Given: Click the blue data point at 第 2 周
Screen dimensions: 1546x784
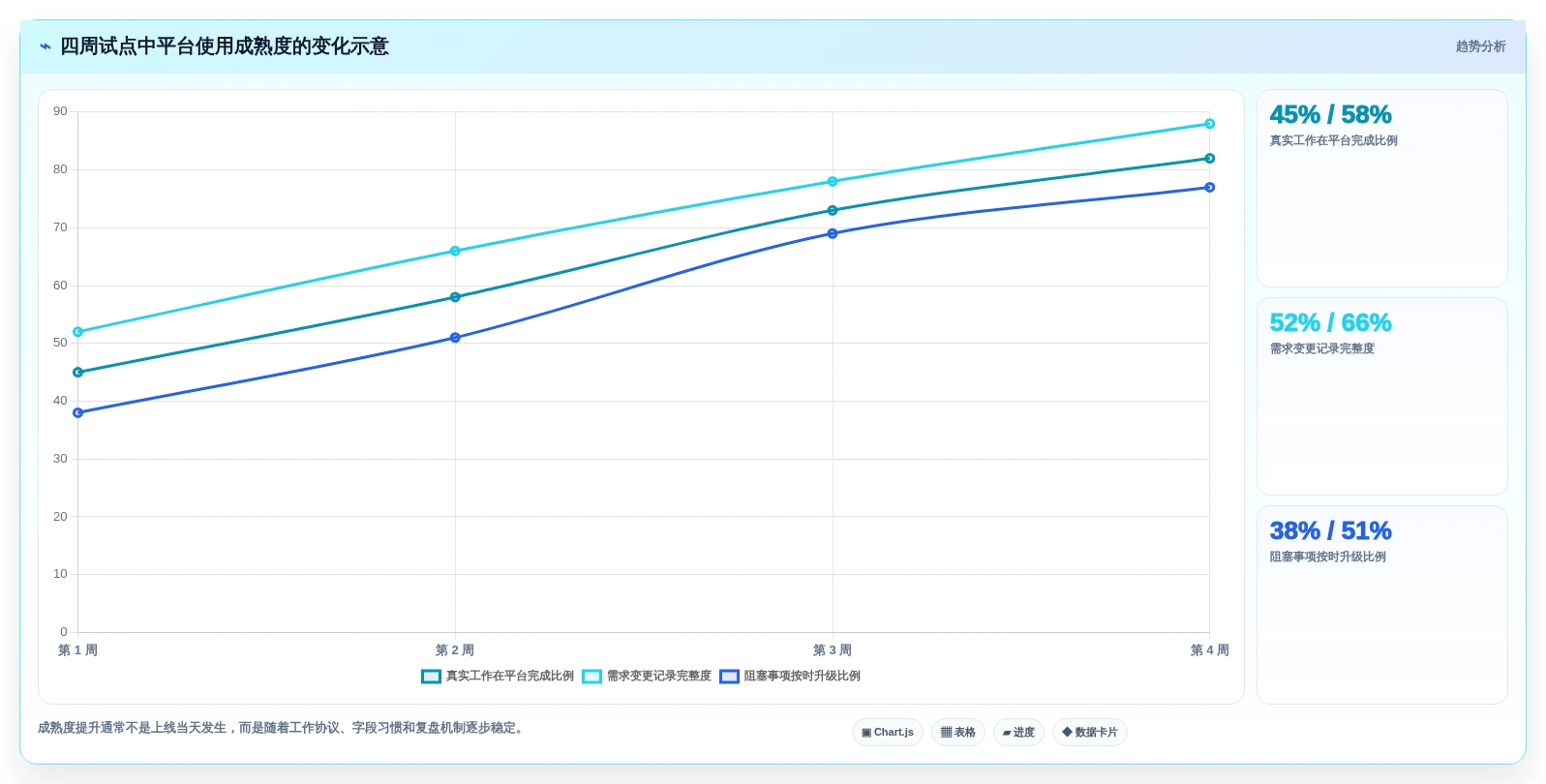Looking at the screenshot, I should coord(455,338).
